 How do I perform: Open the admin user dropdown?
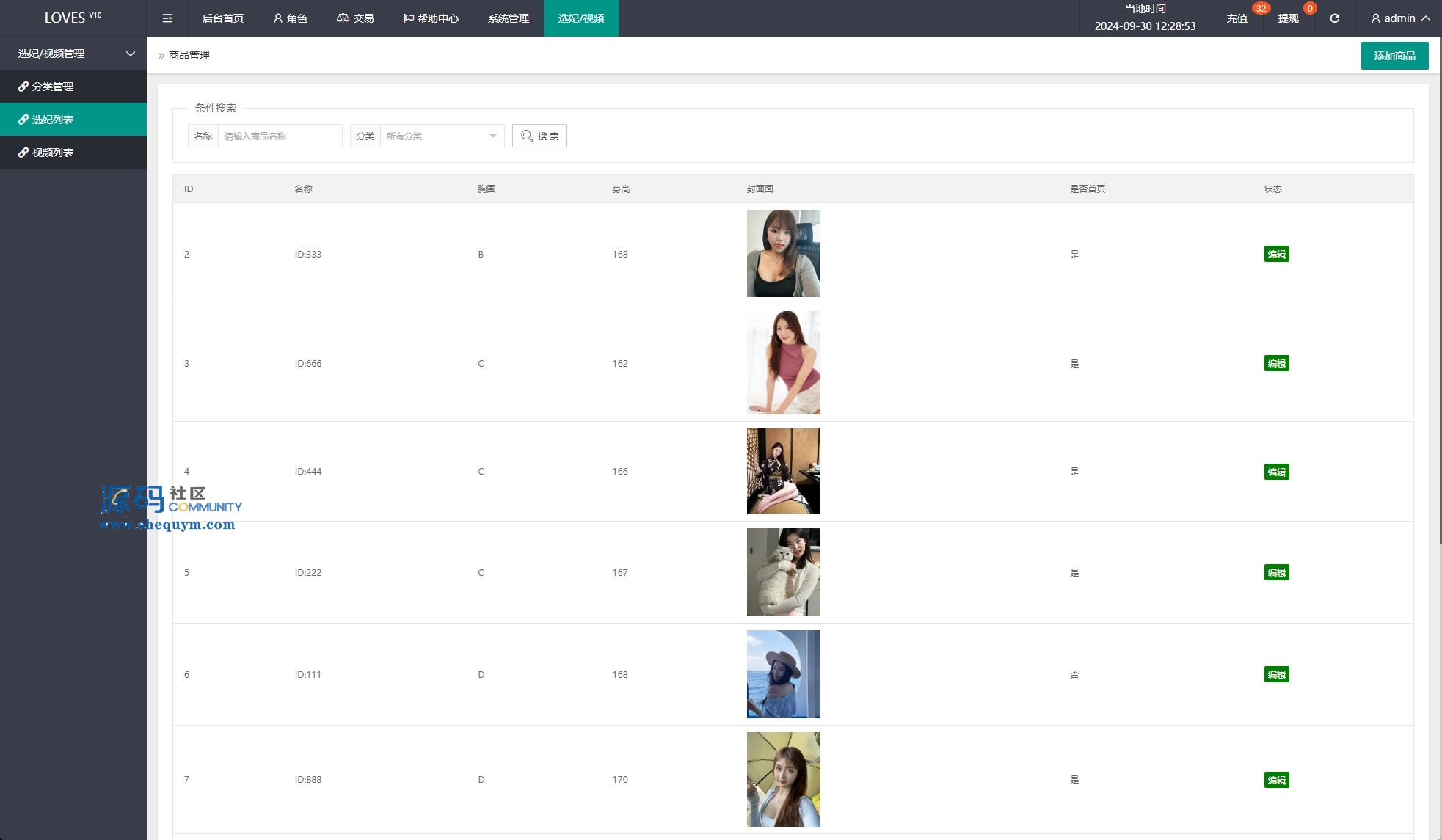[1400, 18]
